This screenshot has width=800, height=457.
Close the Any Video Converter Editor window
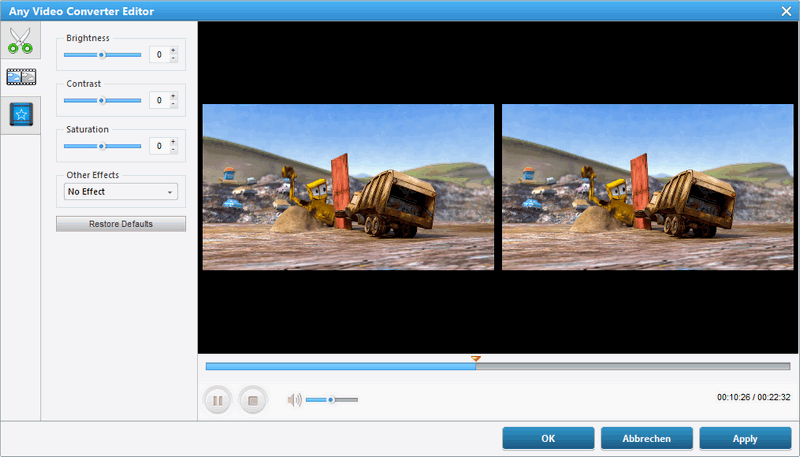[786, 11]
